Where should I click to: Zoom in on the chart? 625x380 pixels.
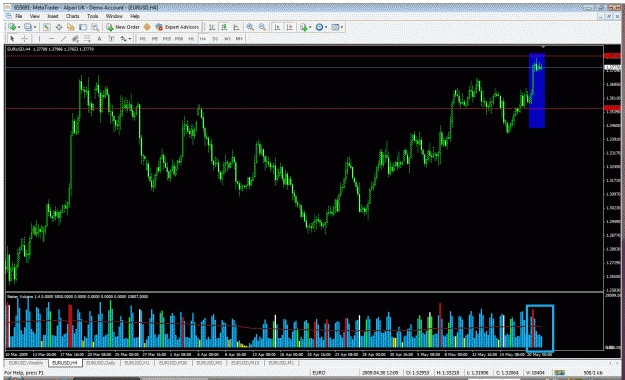pyautogui.click(x=250, y=27)
